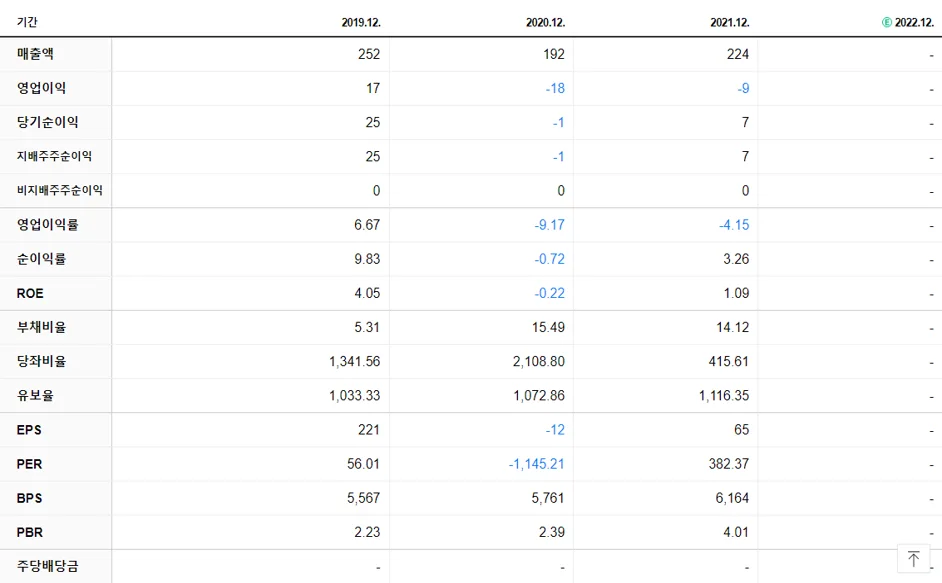The image size is (942, 583).
Task: Click the 순이익률 value -0.72
Action: (x=550, y=259)
